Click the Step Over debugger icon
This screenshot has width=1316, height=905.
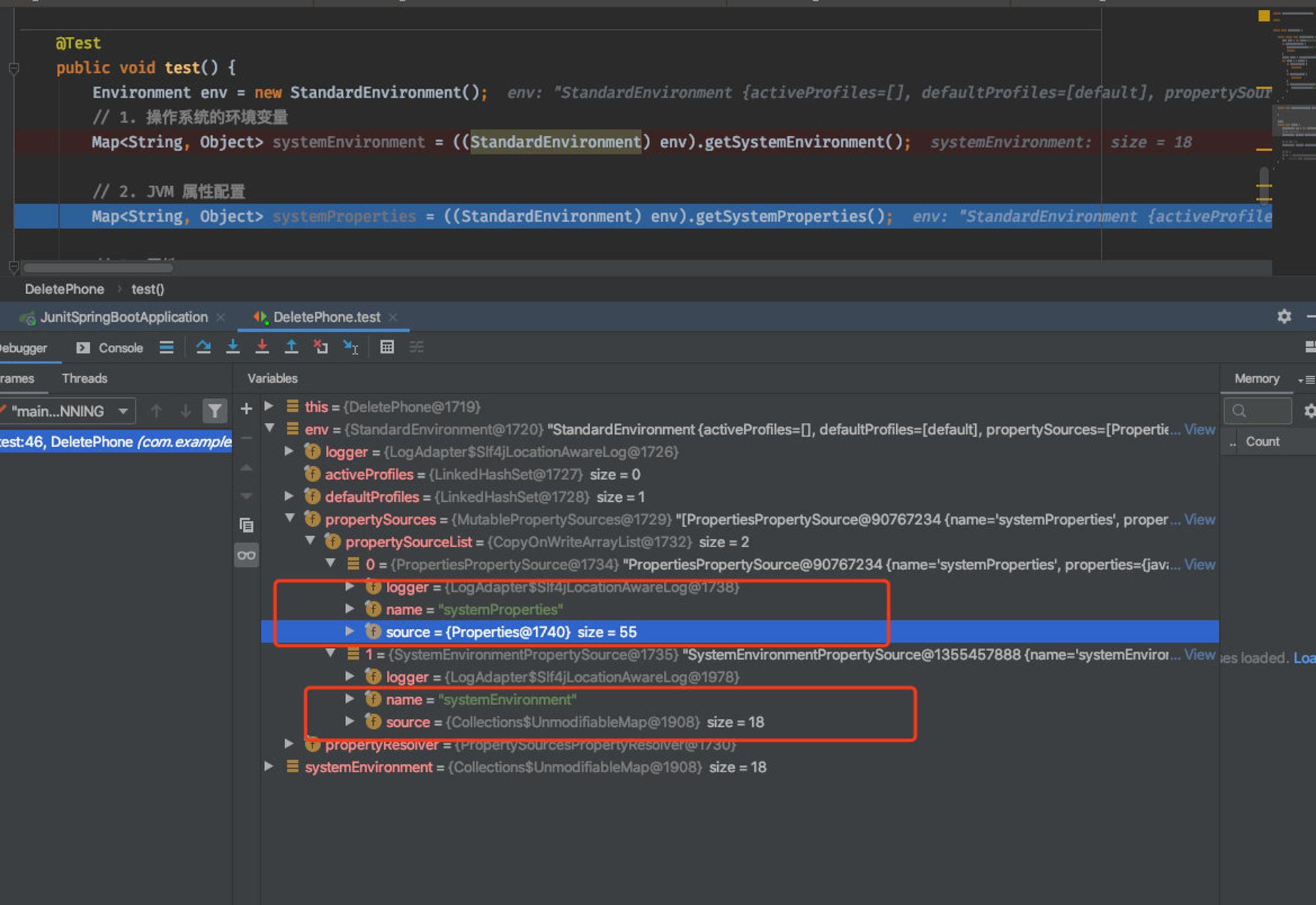[x=203, y=347]
